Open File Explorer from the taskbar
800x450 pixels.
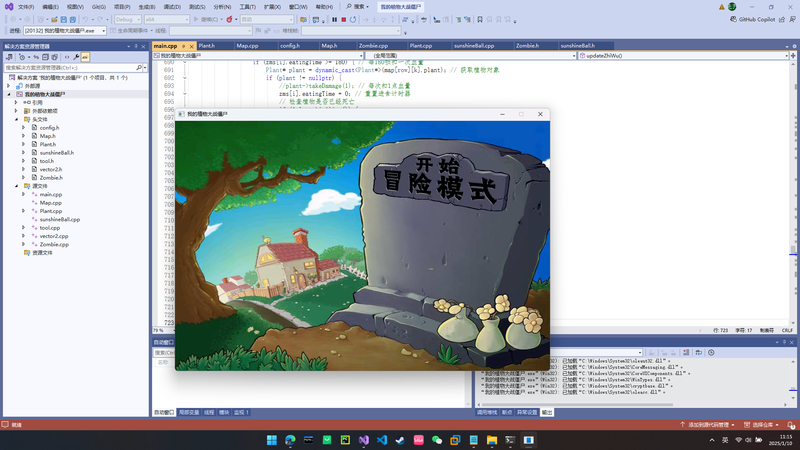click(492, 440)
